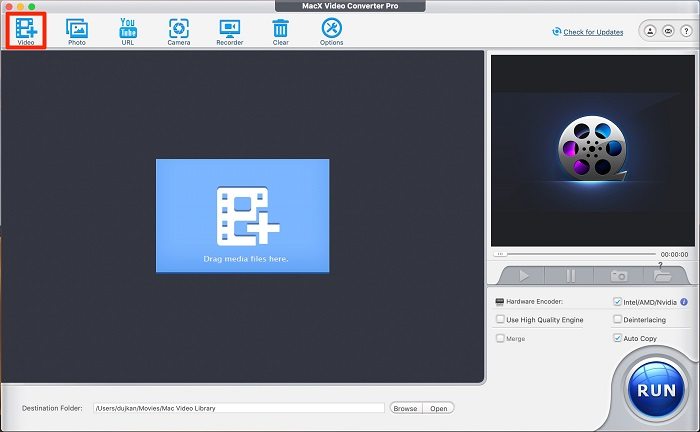The height and width of the screenshot is (432, 700).
Task: Open the help question mark icon
Action: (x=686, y=31)
